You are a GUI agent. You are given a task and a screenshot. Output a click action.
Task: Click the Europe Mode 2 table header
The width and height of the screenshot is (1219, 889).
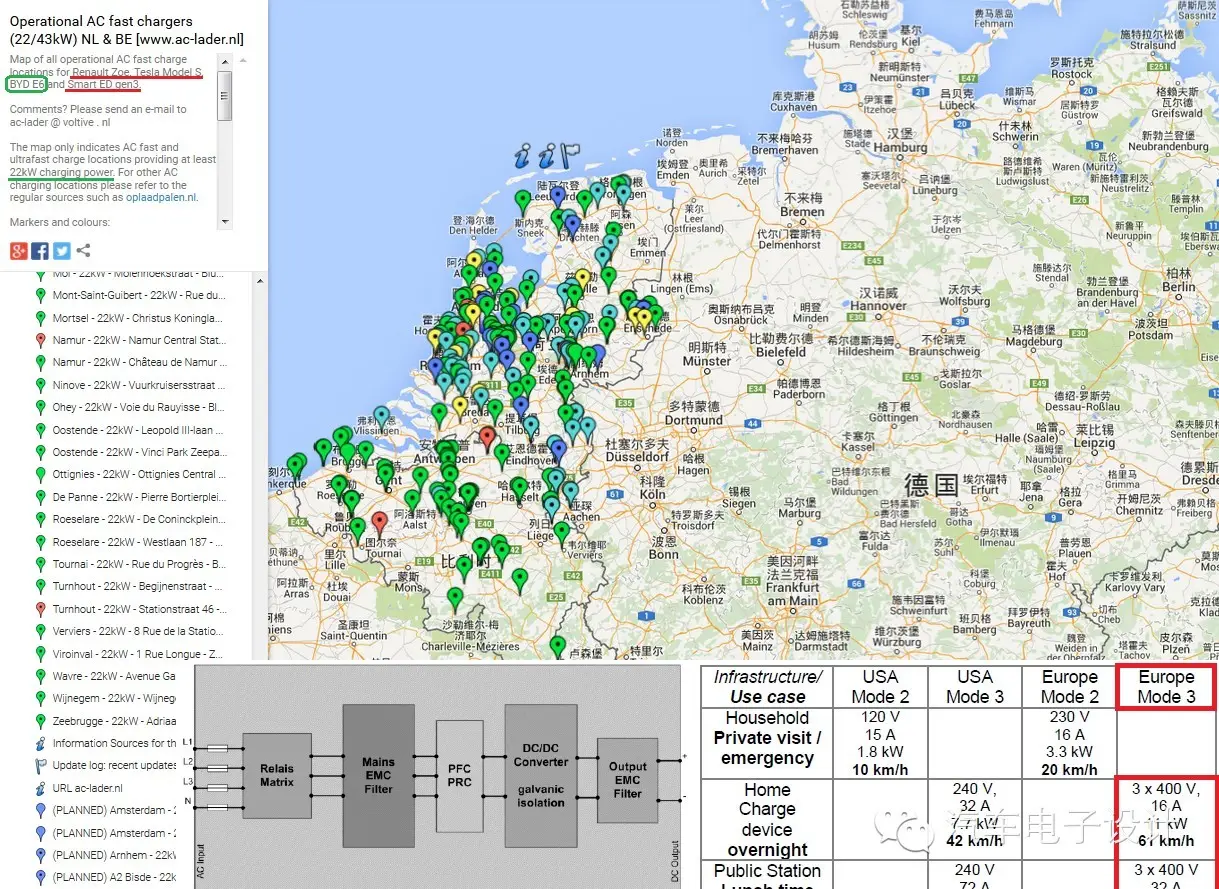(x=1069, y=687)
